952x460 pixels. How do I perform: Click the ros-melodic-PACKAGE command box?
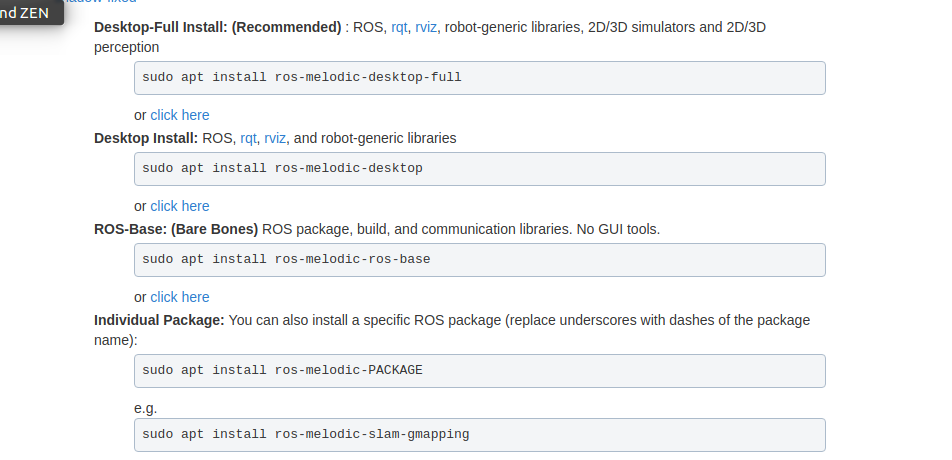[480, 370]
